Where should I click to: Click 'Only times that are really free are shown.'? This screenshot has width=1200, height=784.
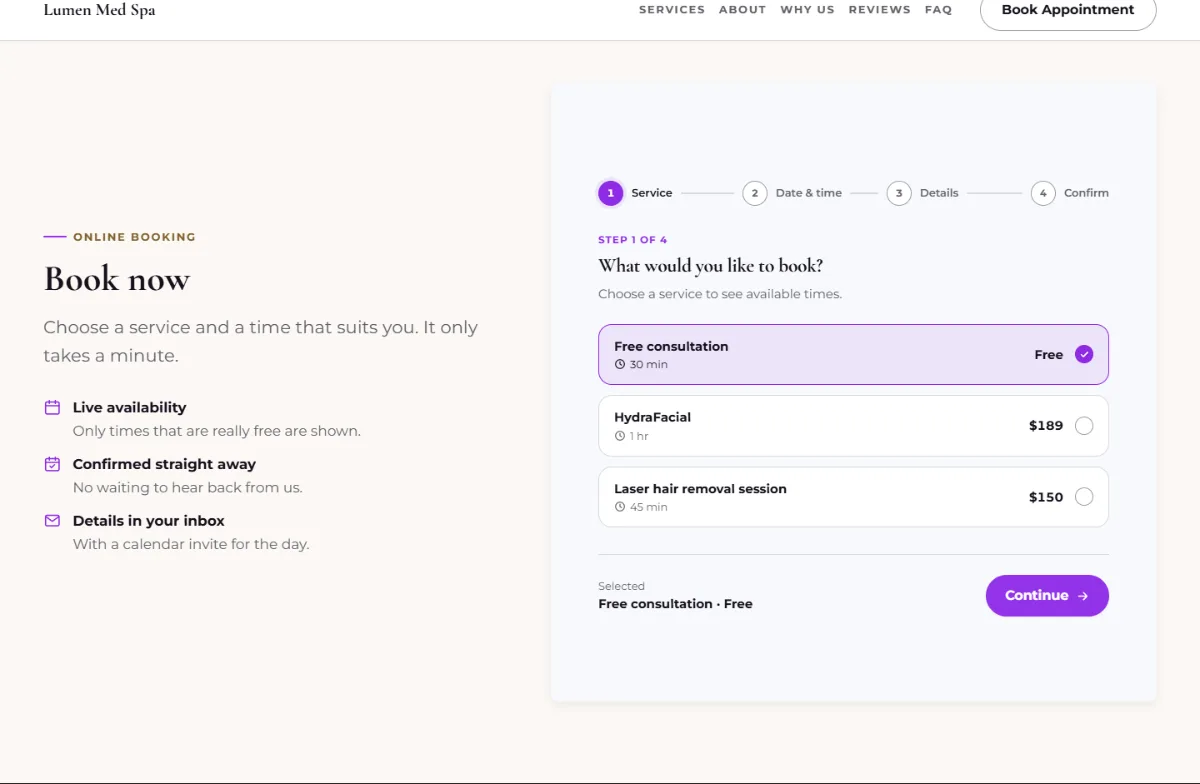(x=217, y=431)
